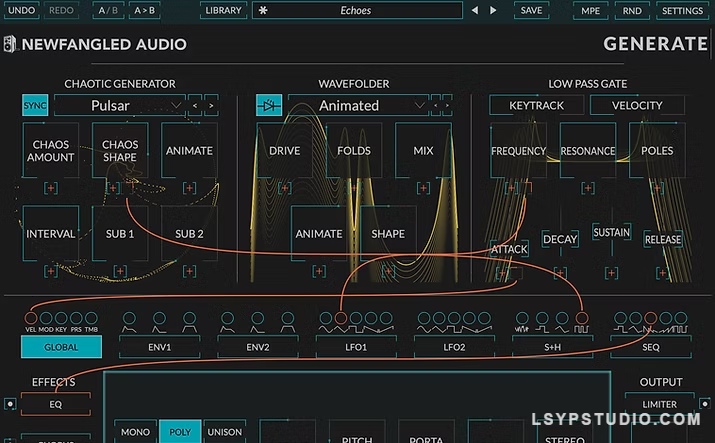Select the EQ effect slot
Viewport: 715px width, 443px height.
point(56,404)
